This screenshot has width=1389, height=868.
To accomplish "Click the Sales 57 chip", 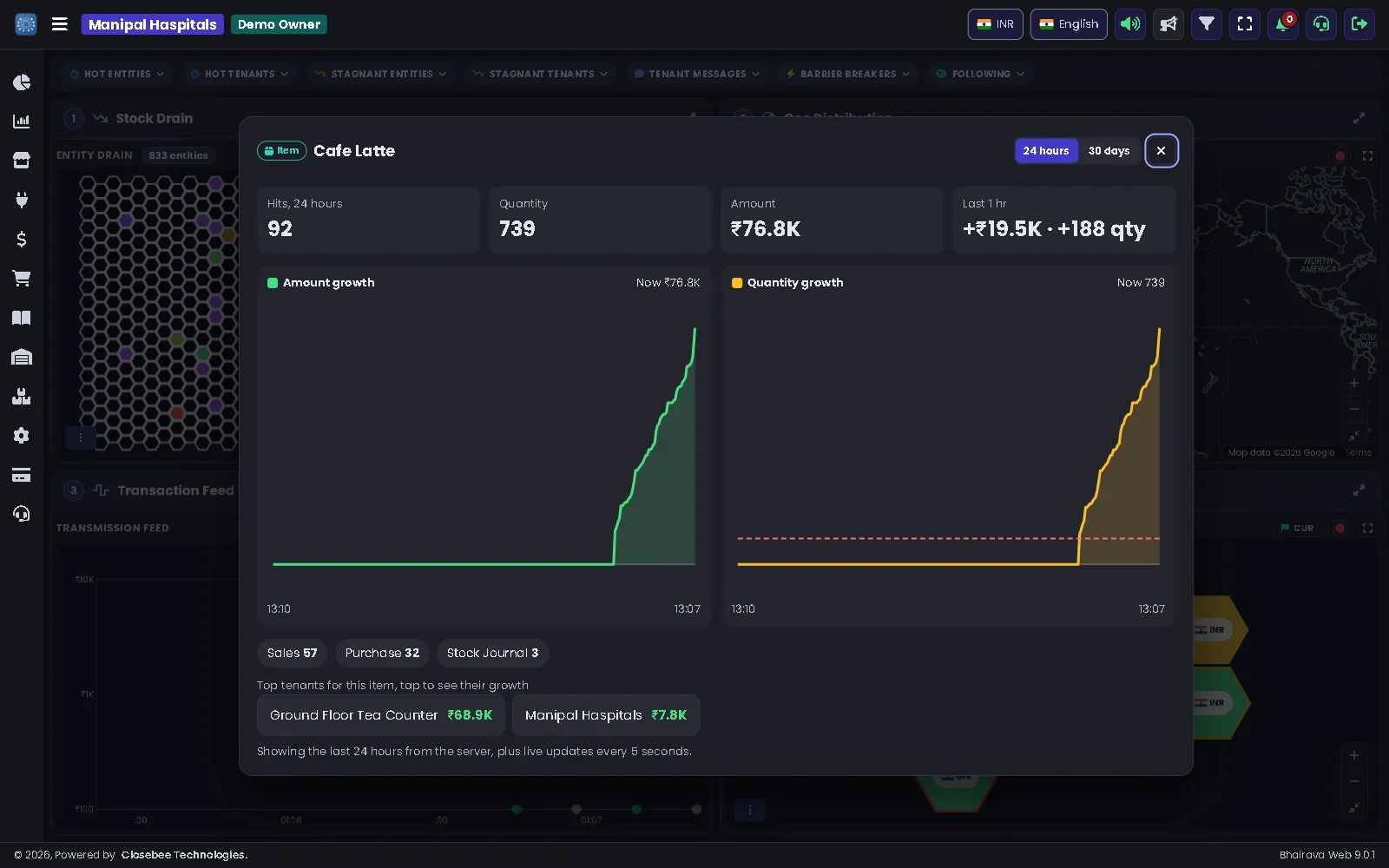I will point(293,653).
